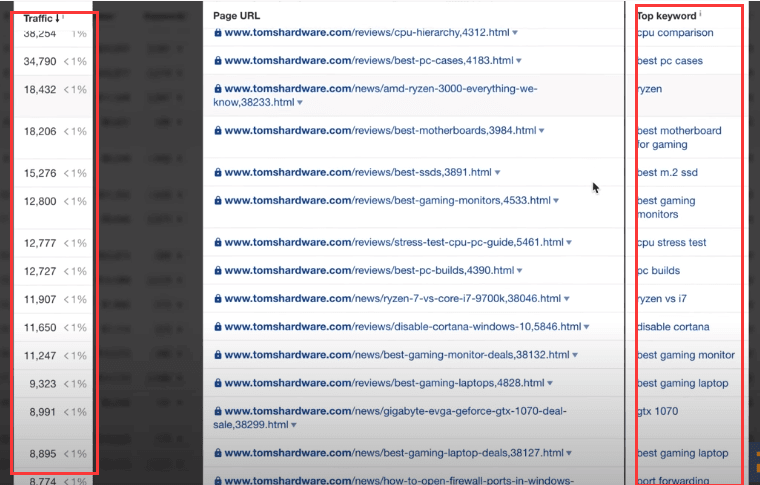
Task: Expand dropdown arrow beside ryzen-7-vs-core-i7 URL
Action: 567,298
